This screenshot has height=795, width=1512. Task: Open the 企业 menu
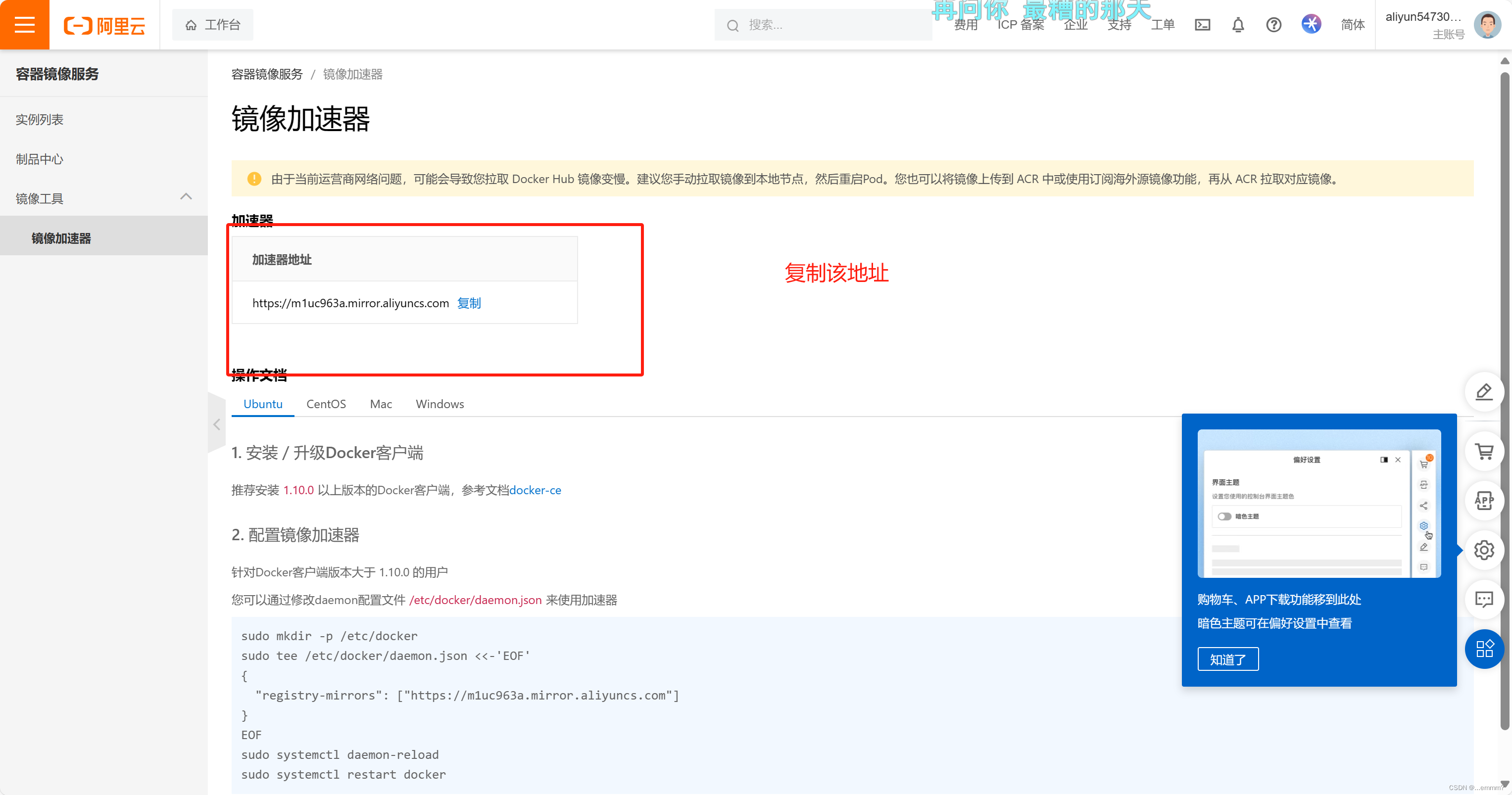point(1075,25)
